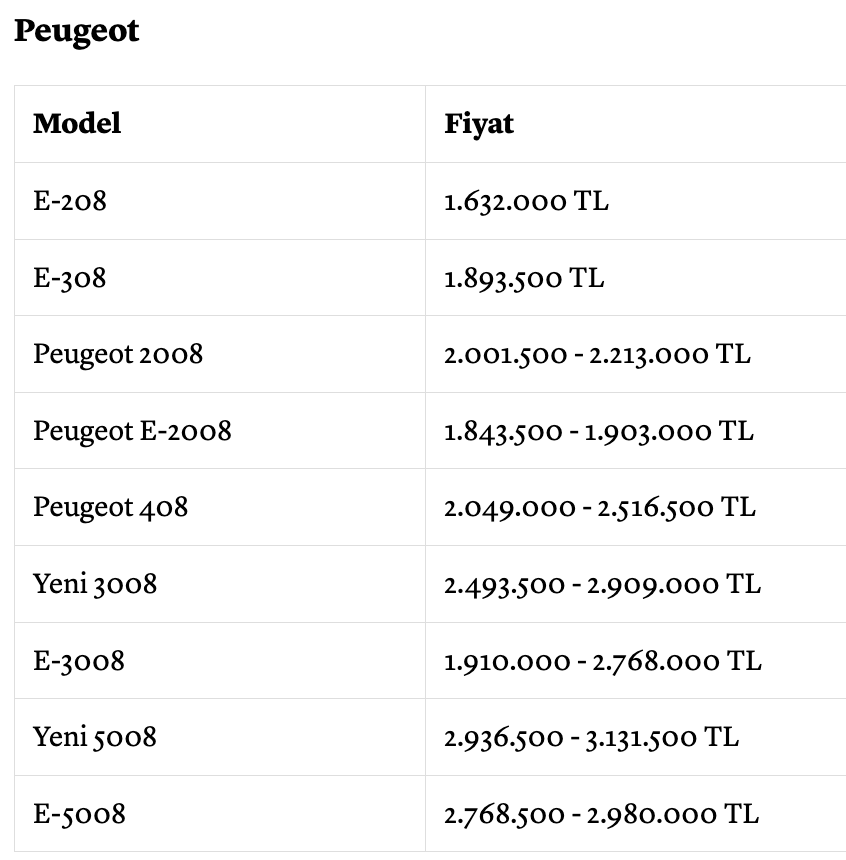
Task: Select the E-308 row label
Action: [70, 278]
